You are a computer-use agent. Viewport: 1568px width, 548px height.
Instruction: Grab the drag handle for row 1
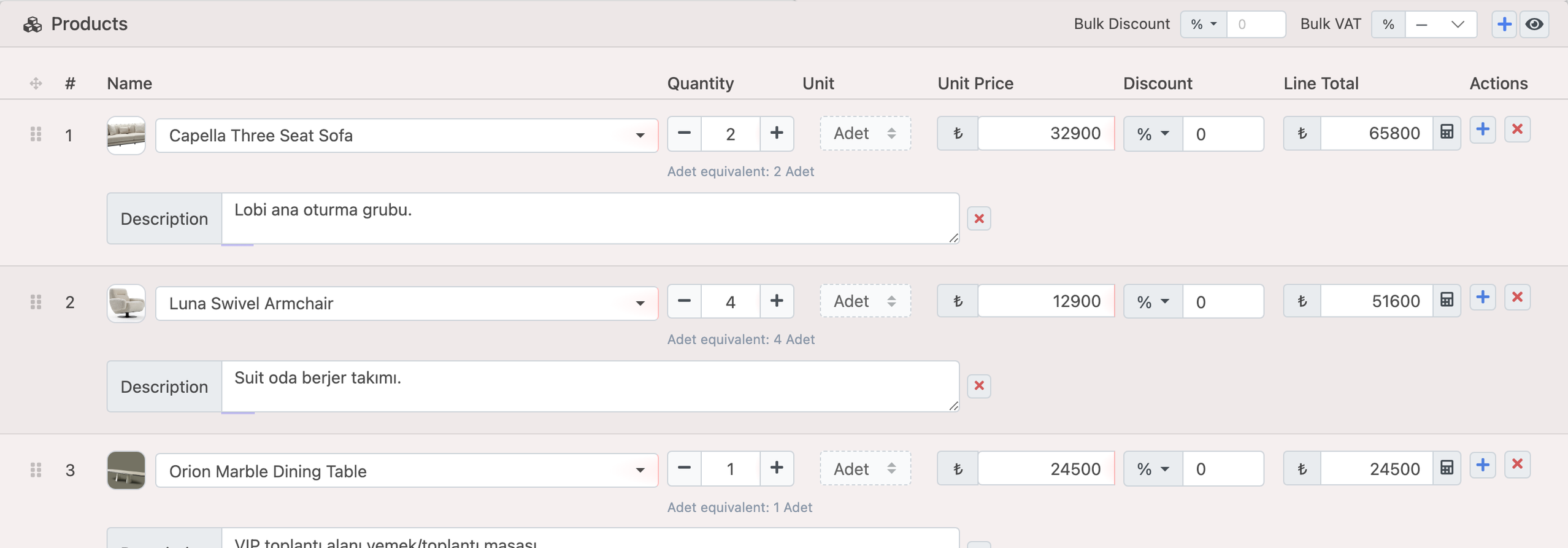[36, 134]
